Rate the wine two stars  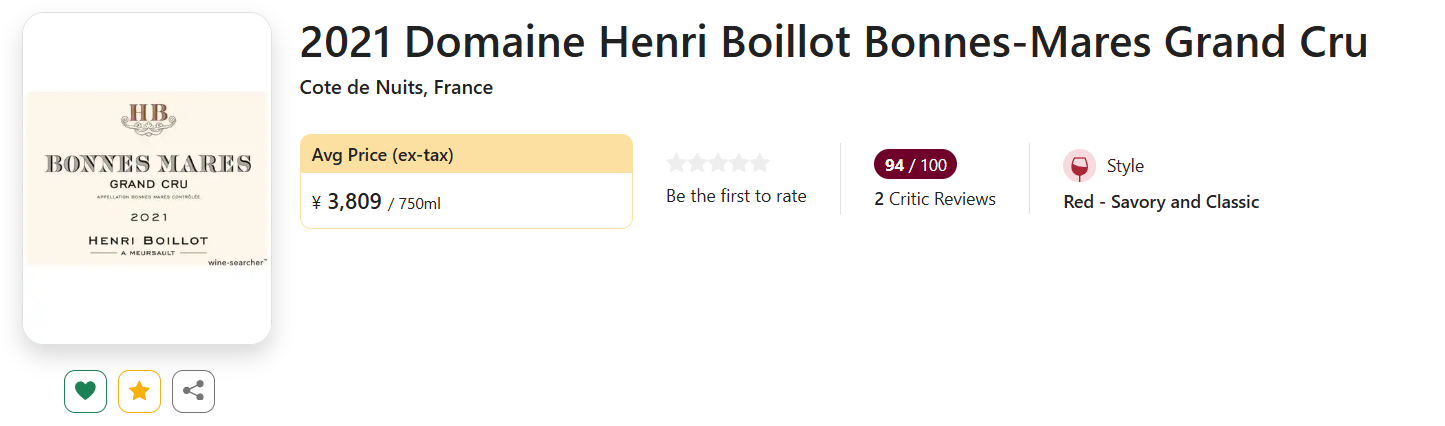coord(698,163)
